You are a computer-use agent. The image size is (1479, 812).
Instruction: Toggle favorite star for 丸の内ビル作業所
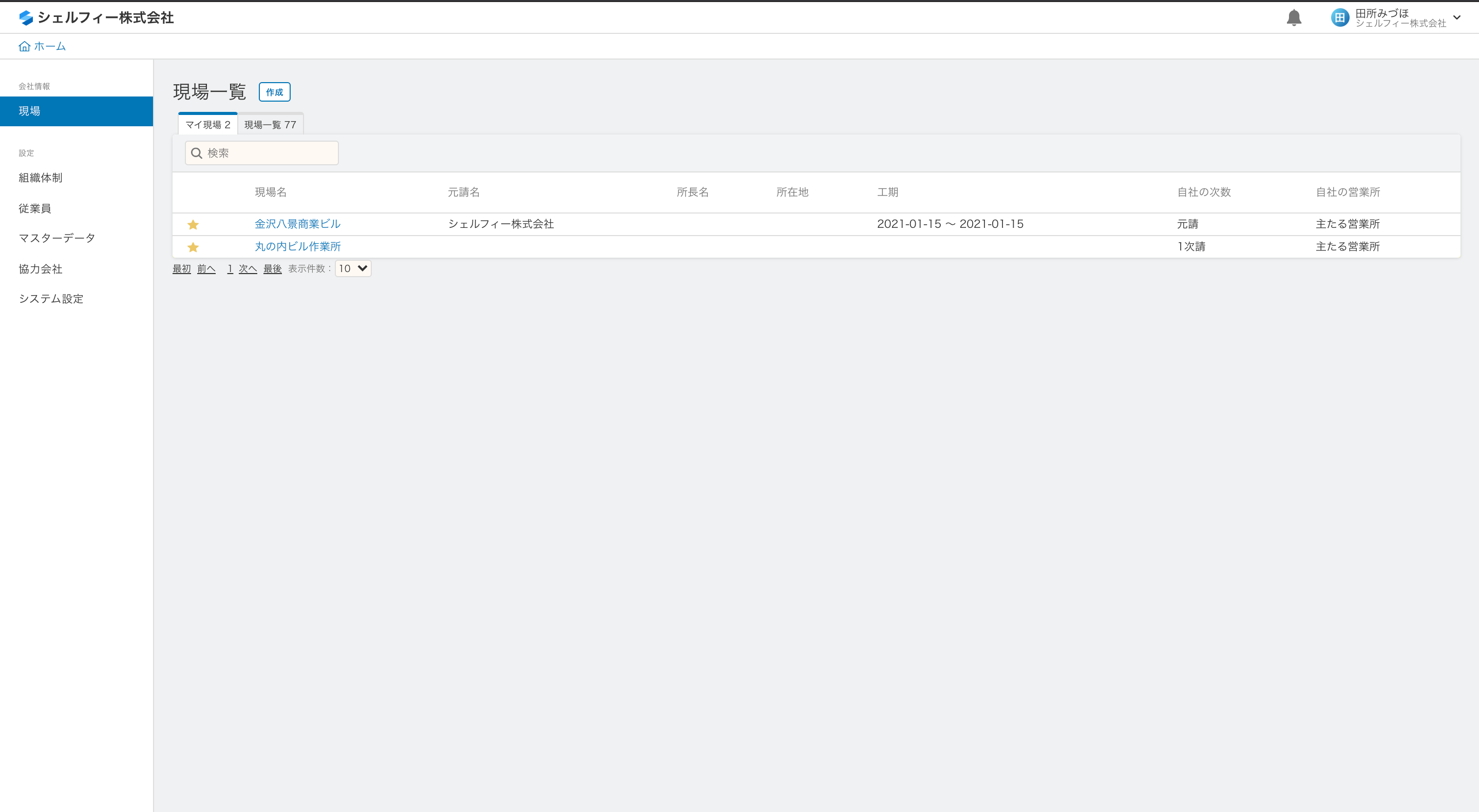point(193,247)
